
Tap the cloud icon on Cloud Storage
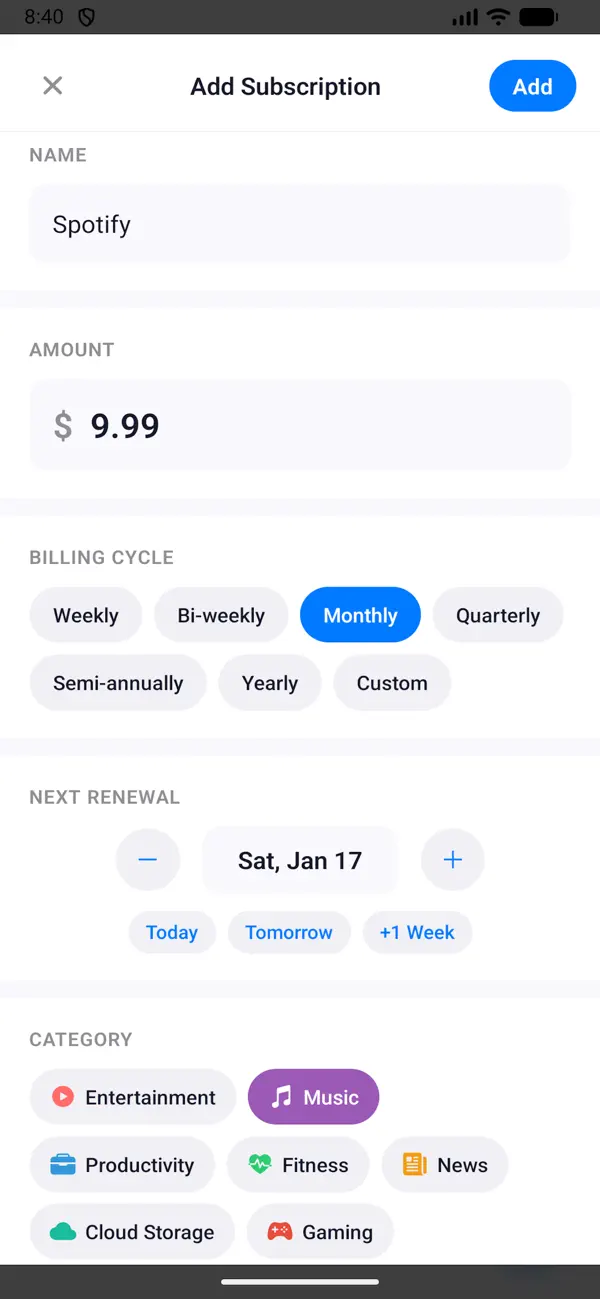pyautogui.click(x=62, y=1232)
